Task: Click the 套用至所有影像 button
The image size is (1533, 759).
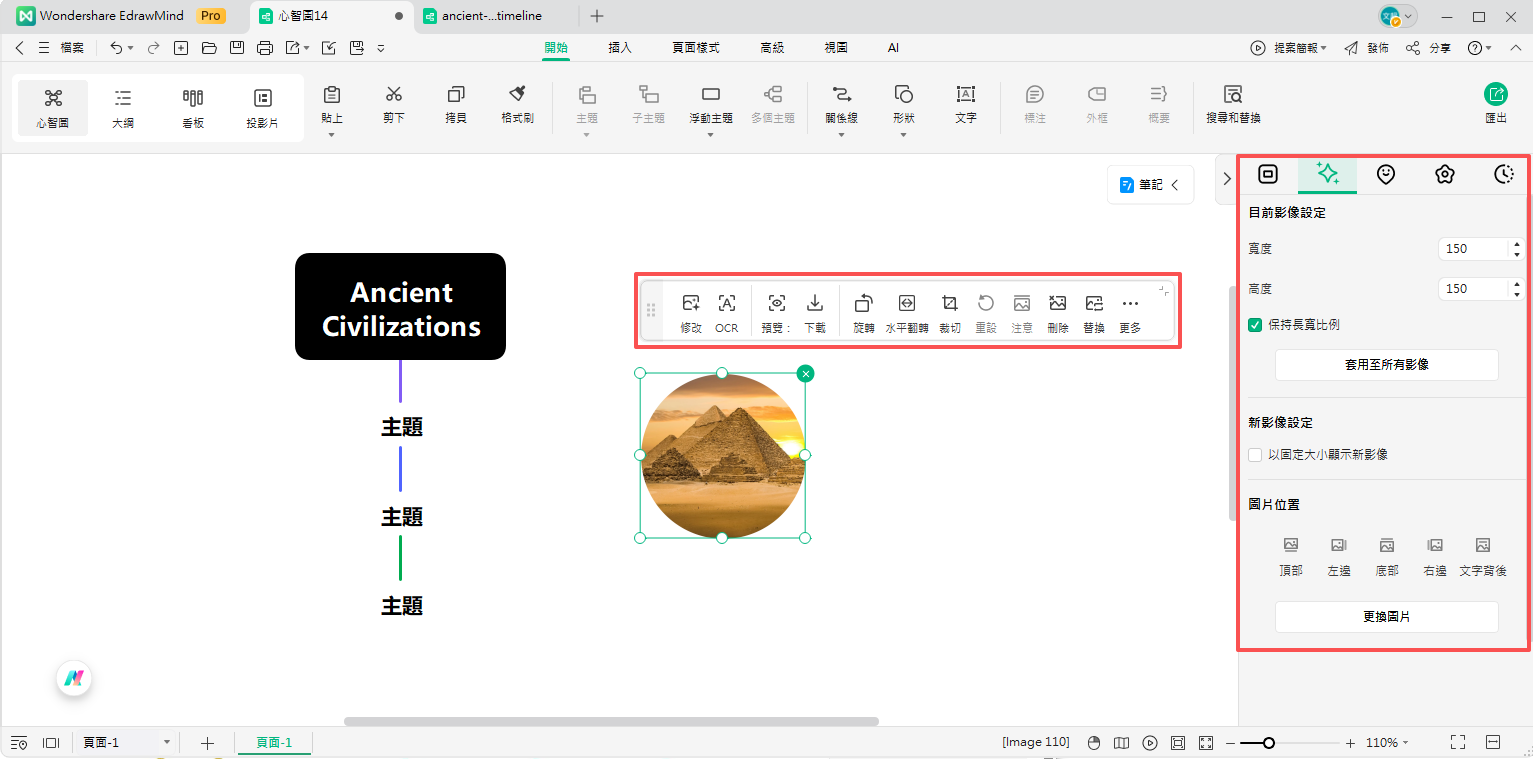Action: [x=1386, y=365]
